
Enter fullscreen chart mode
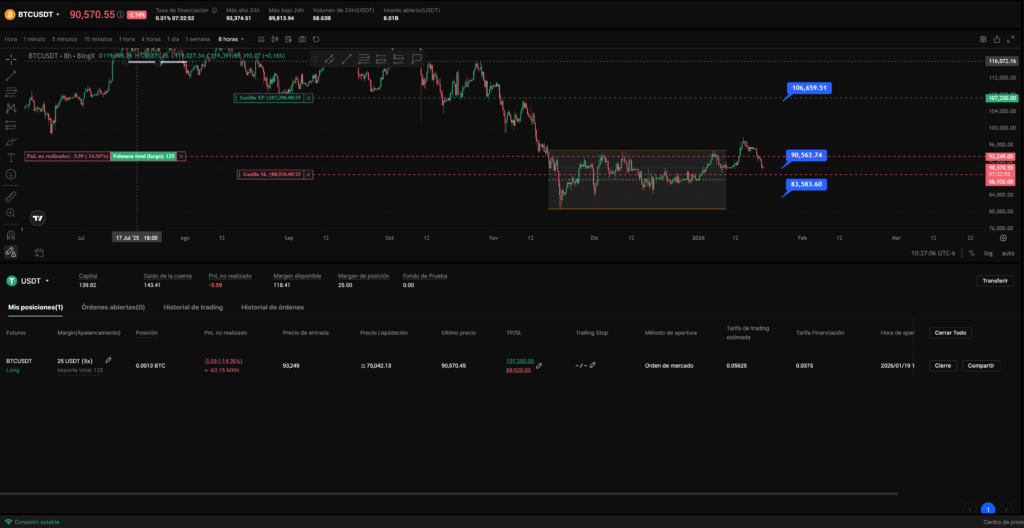click(x=1010, y=39)
